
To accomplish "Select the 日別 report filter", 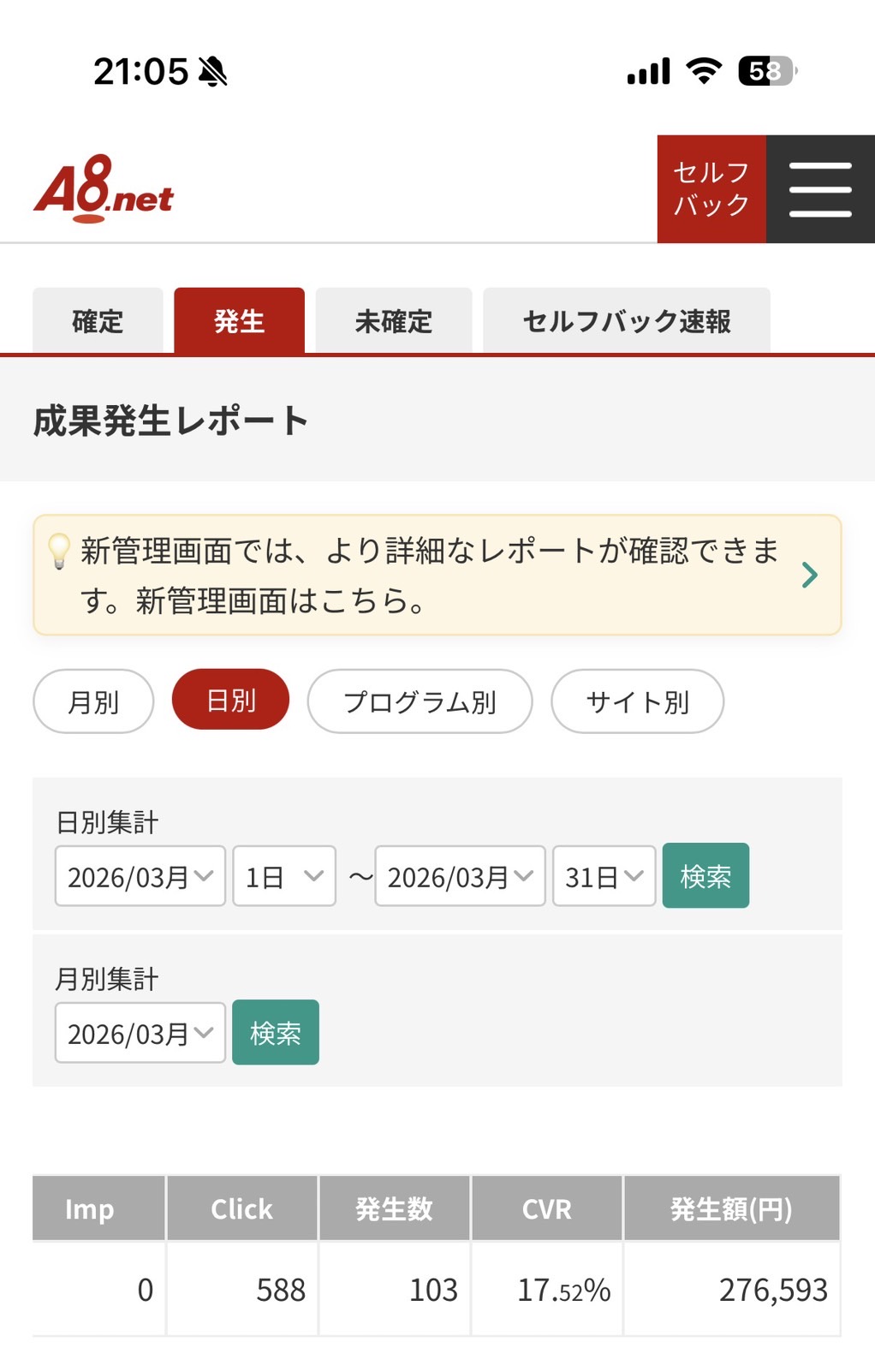I will tap(230, 700).
